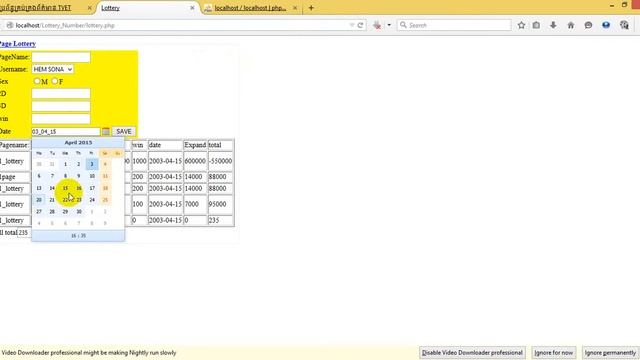
Task: Switch to the TVET tab
Action: pos(45,8)
